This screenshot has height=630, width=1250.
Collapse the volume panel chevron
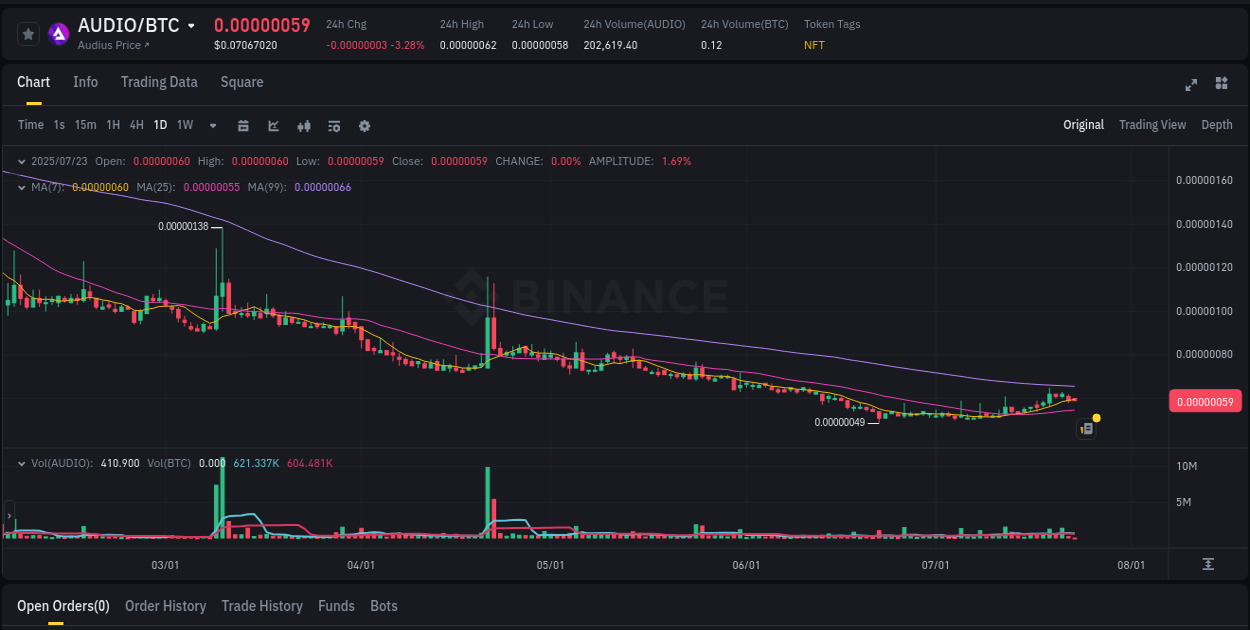(22, 464)
